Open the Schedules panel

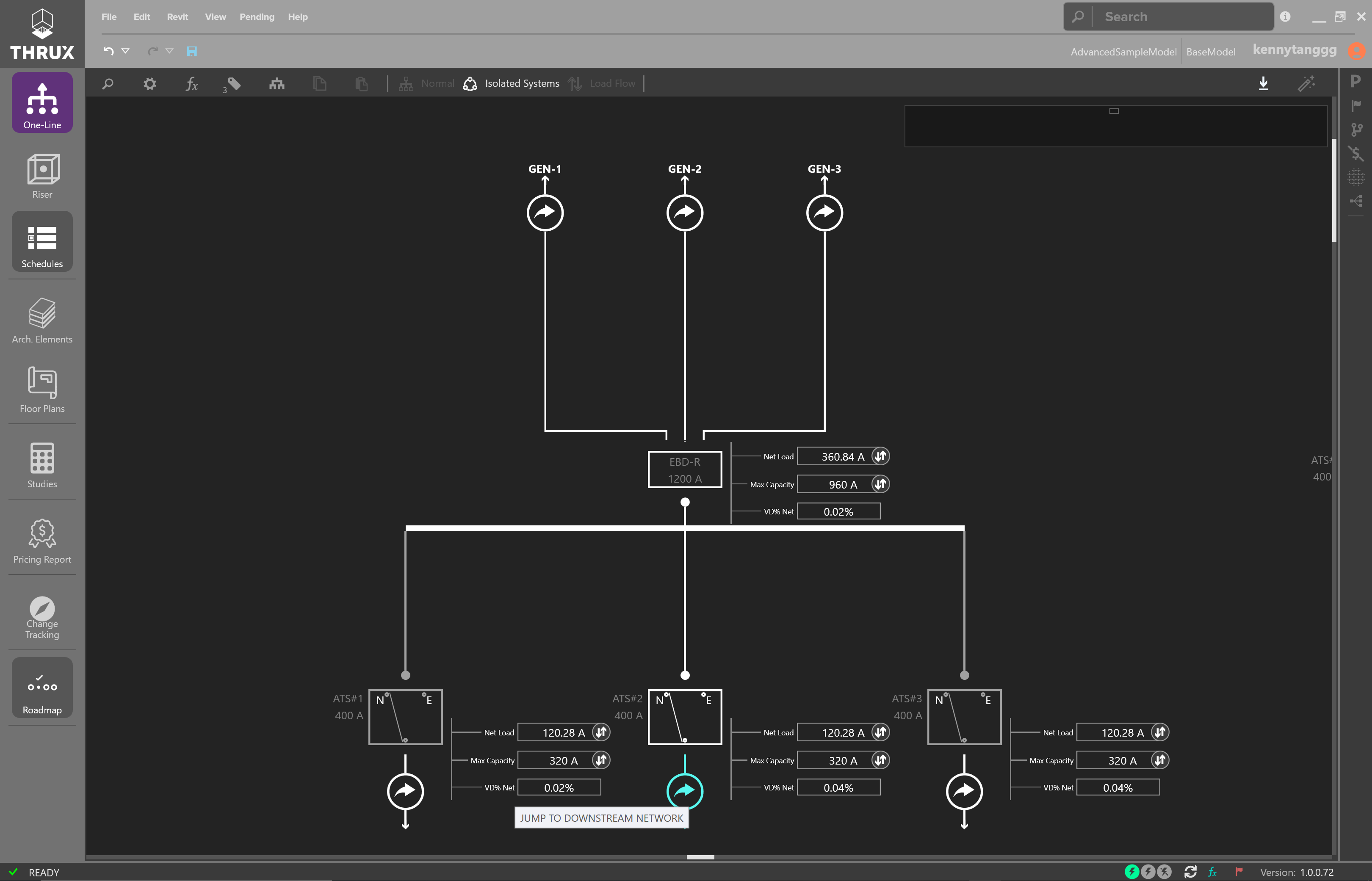coord(42,242)
